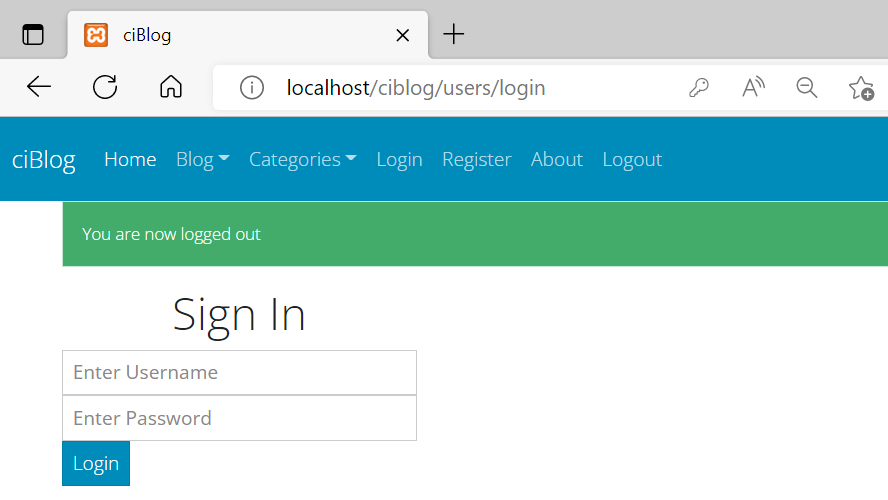Add page to favorites star icon
This screenshot has height=500, width=888.
[861, 88]
